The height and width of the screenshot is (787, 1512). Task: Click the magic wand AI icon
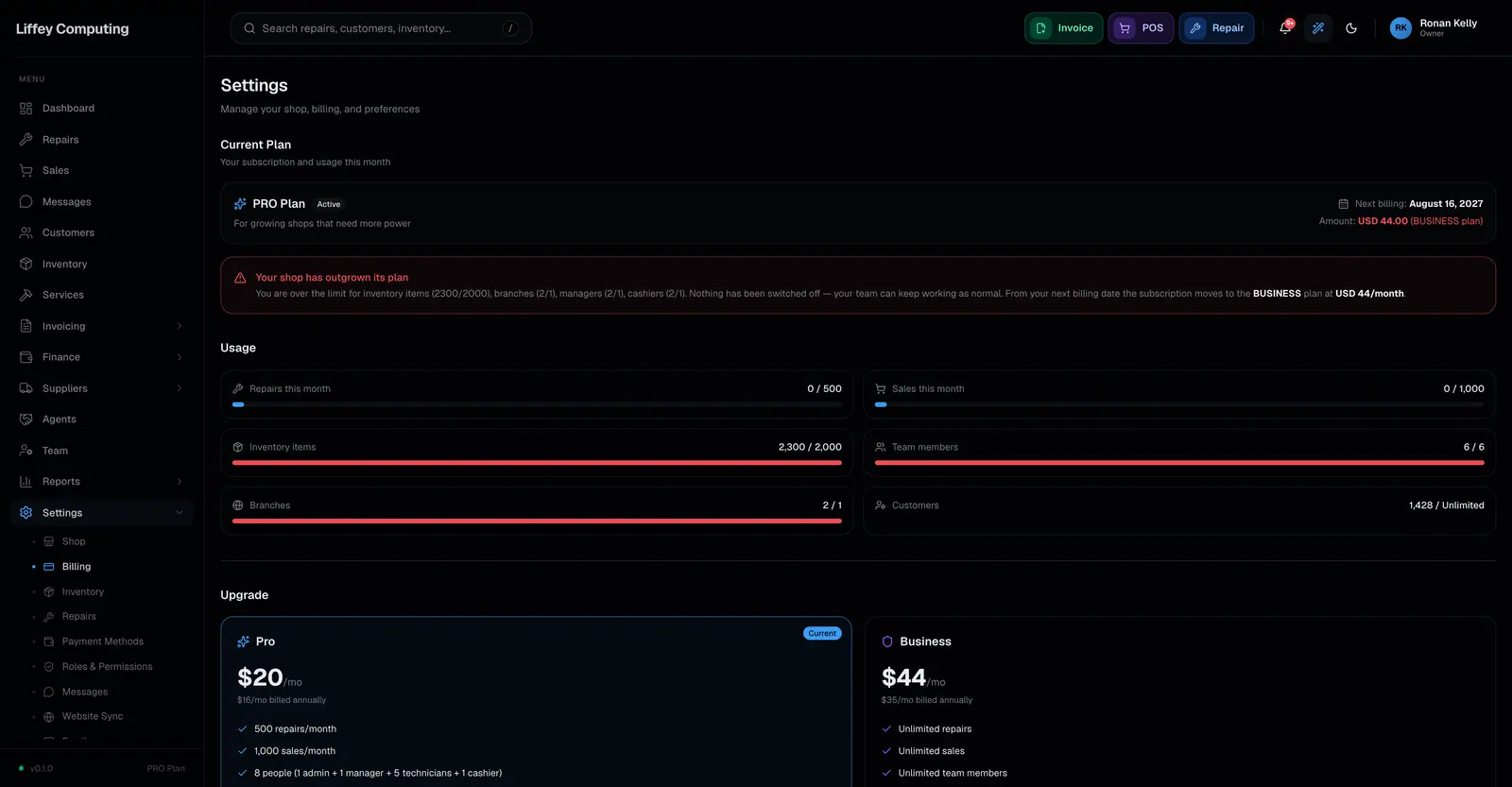click(x=1318, y=28)
